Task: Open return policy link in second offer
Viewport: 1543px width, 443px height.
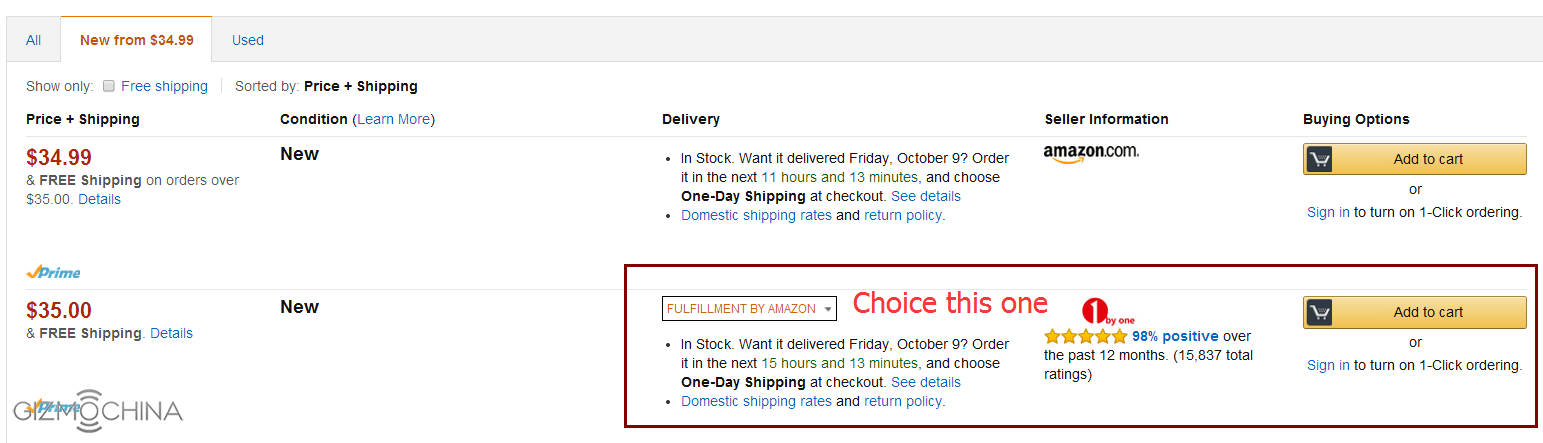Action: (902, 401)
